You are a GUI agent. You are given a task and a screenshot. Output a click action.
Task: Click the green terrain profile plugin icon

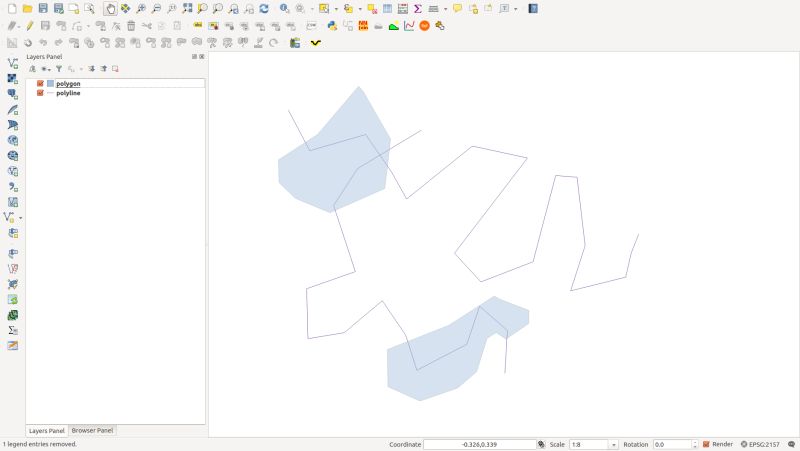(393, 26)
